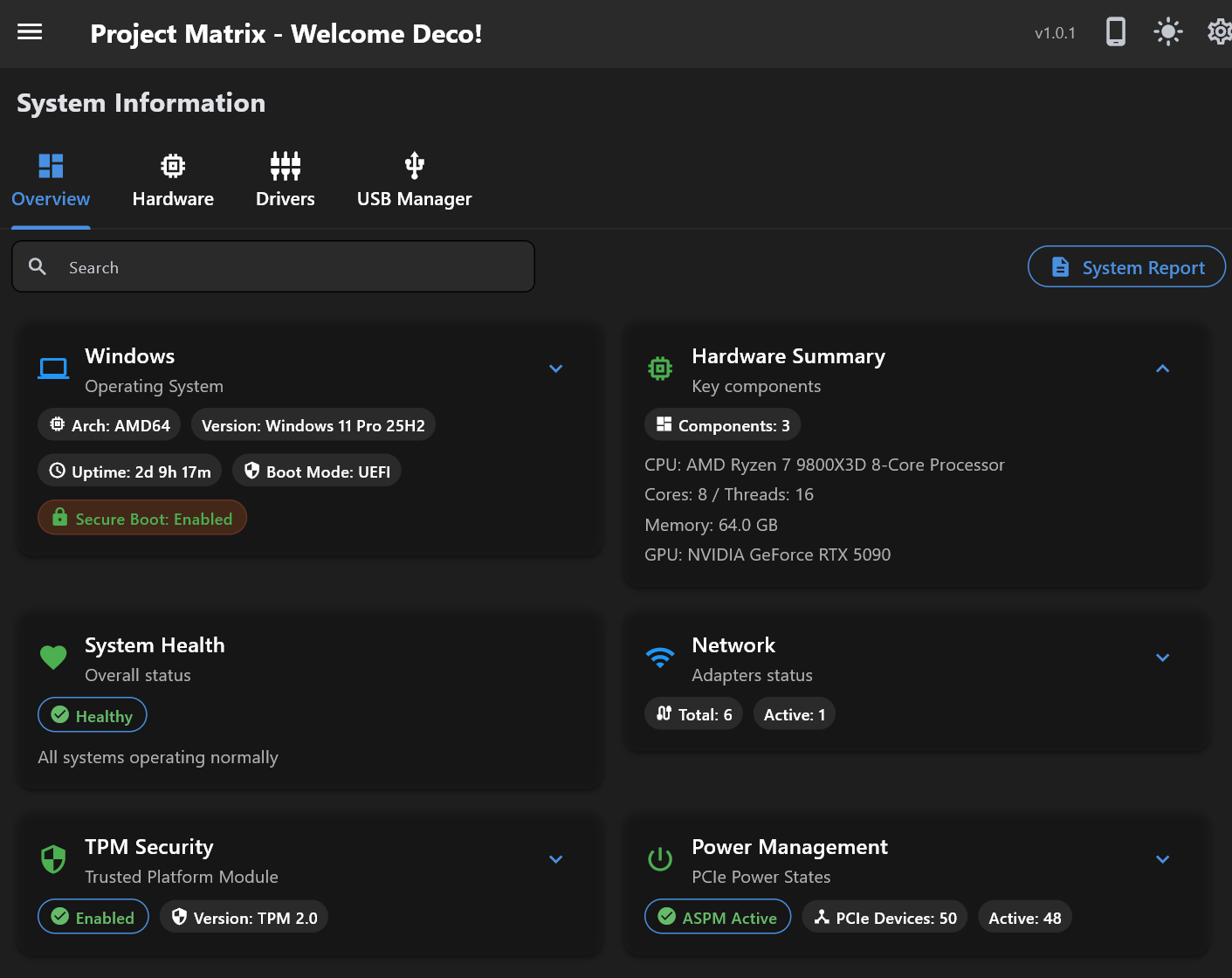Expand the TPM Security card chevron
Image resolution: width=1232 pixels, height=978 pixels.
[556, 859]
